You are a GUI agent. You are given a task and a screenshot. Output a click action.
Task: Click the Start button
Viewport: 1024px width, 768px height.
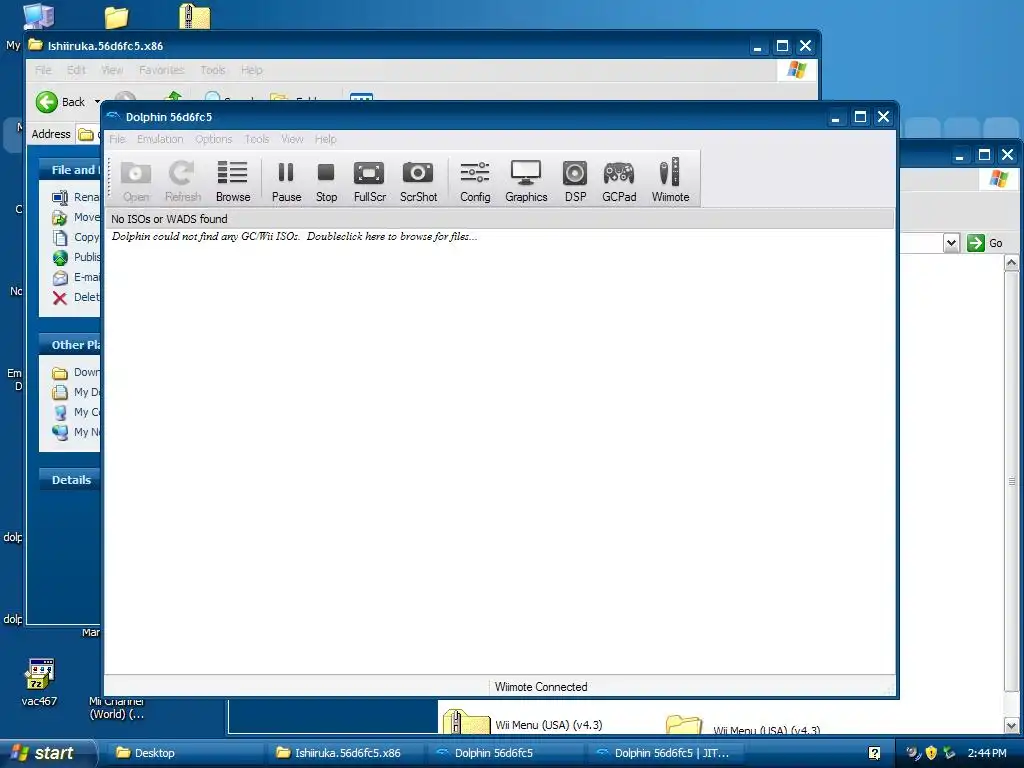(x=48, y=753)
